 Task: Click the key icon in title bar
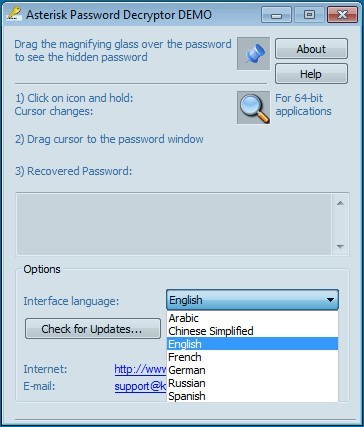pos(14,14)
